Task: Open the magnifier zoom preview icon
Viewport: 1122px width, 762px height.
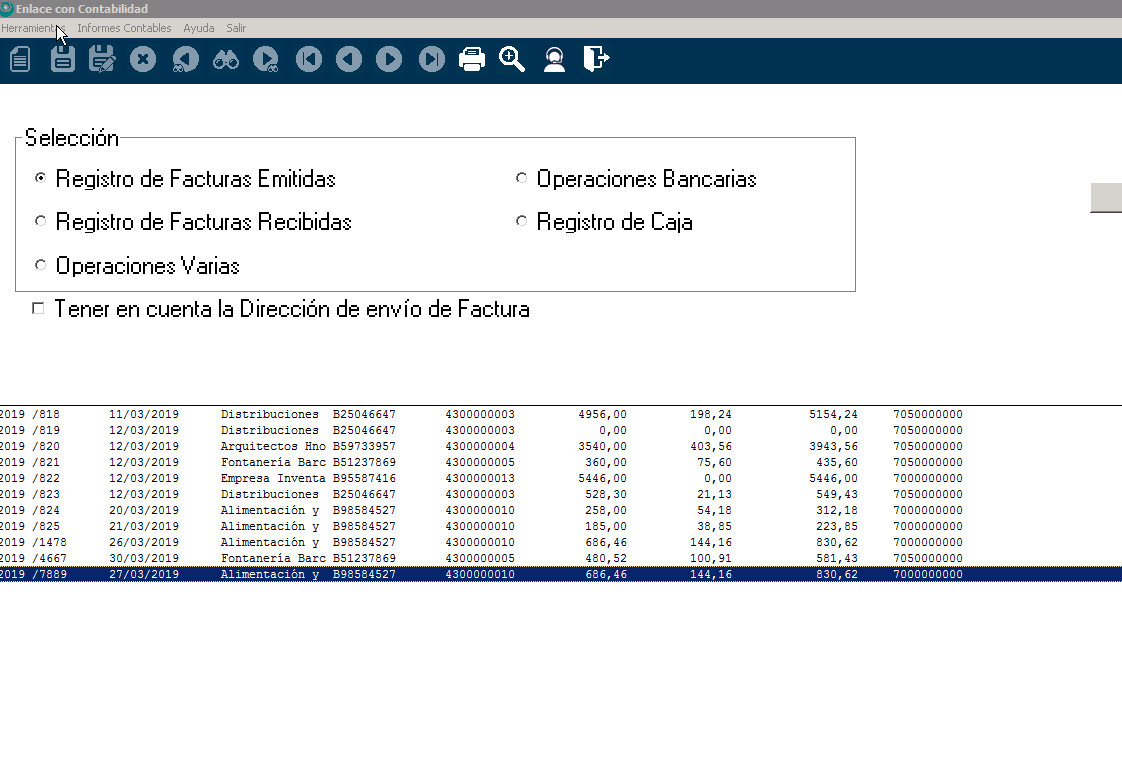Action: (513, 60)
